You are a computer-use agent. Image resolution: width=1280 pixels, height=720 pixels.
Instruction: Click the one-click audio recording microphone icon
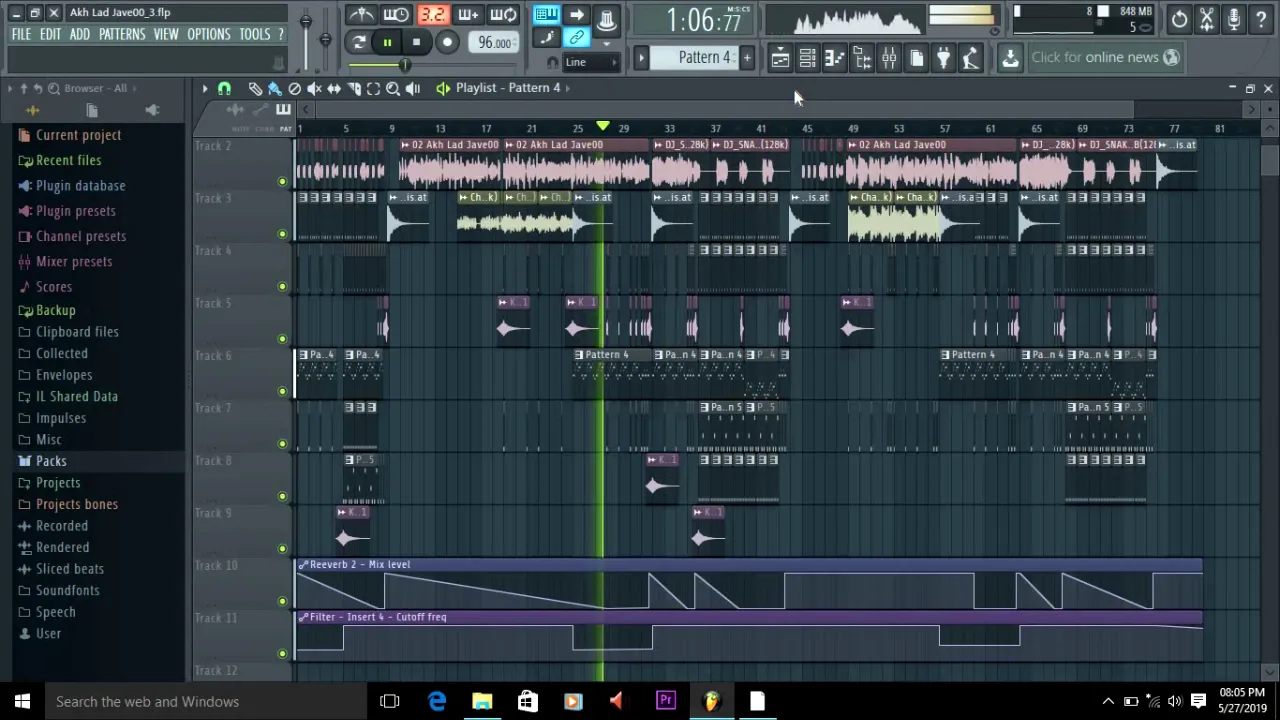(x=1234, y=18)
